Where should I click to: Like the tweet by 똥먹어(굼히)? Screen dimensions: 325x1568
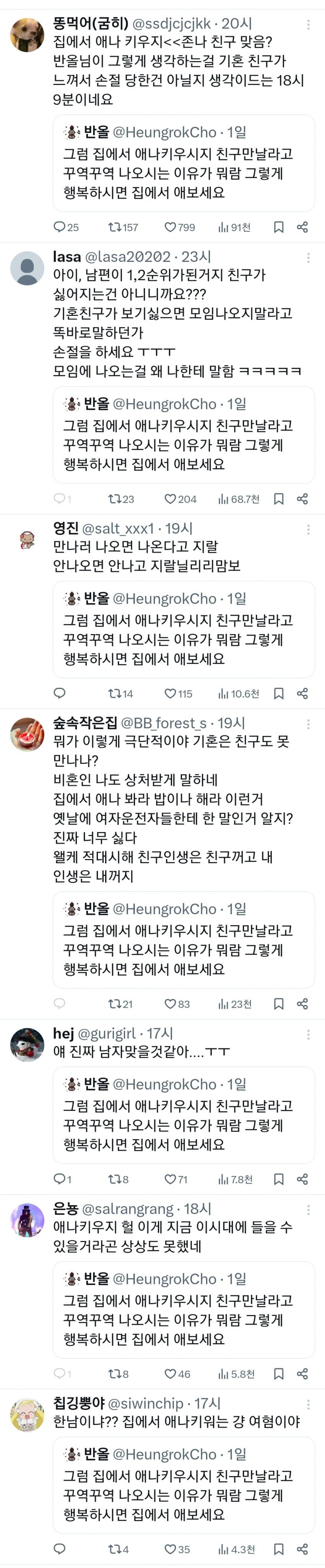tap(171, 227)
